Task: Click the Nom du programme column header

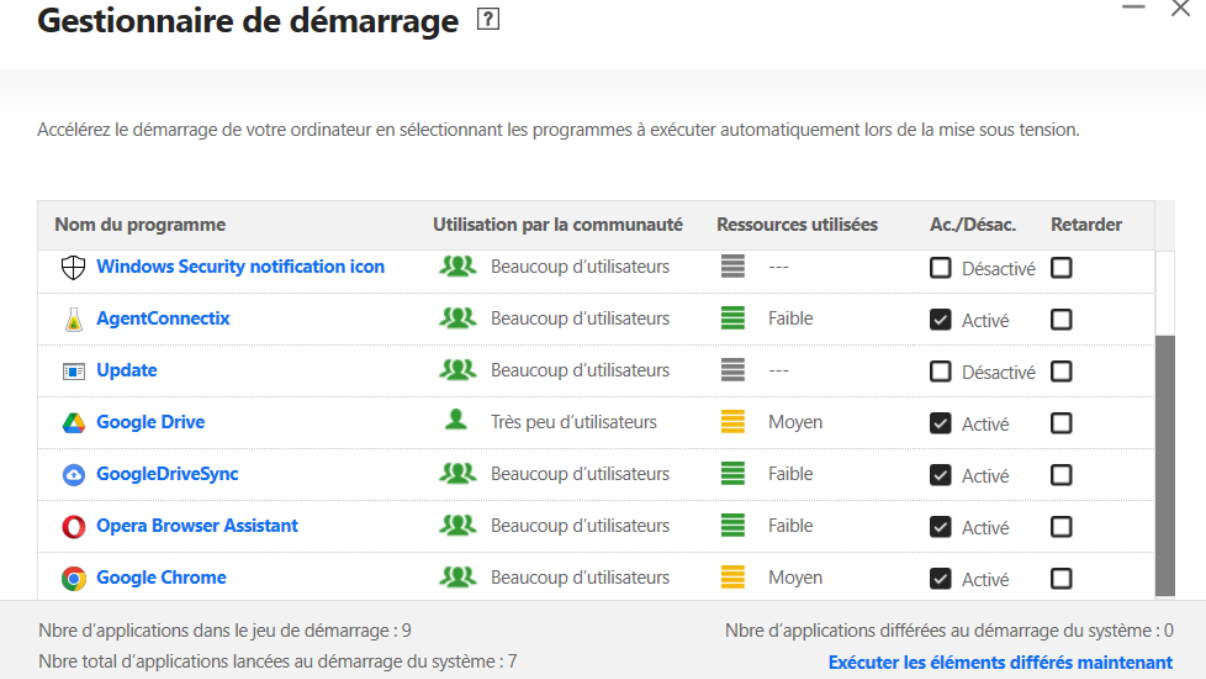Action: pos(139,224)
